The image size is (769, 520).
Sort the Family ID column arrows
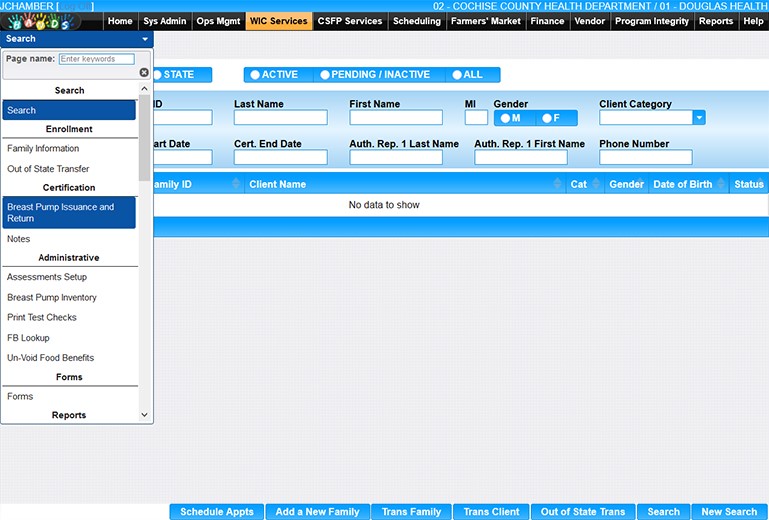pyautogui.click(x=236, y=184)
